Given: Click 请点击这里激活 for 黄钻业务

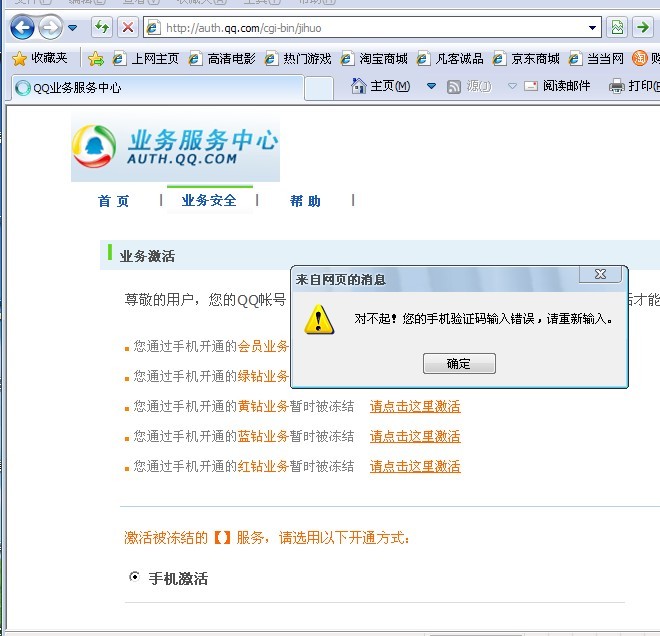Looking at the screenshot, I should pyautogui.click(x=415, y=406).
